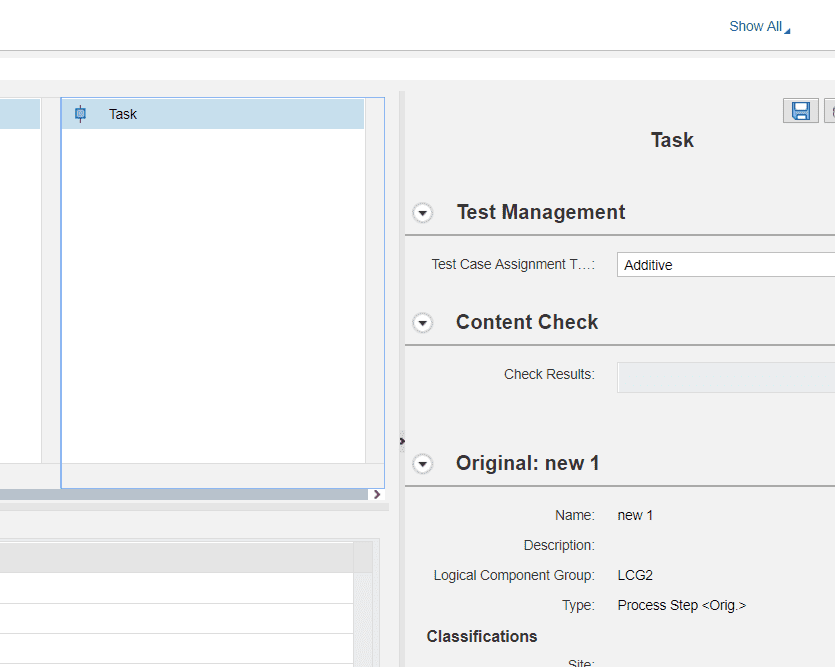Click the 'new 1' name value

(x=635, y=515)
